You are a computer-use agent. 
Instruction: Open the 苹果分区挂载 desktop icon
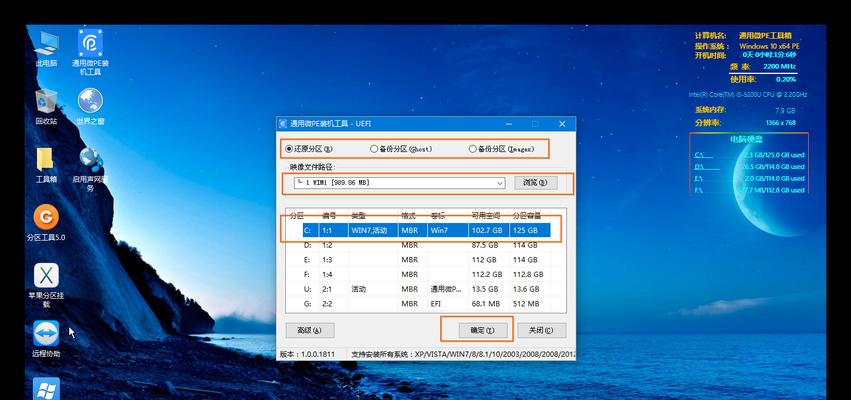pyautogui.click(x=46, y=285)
